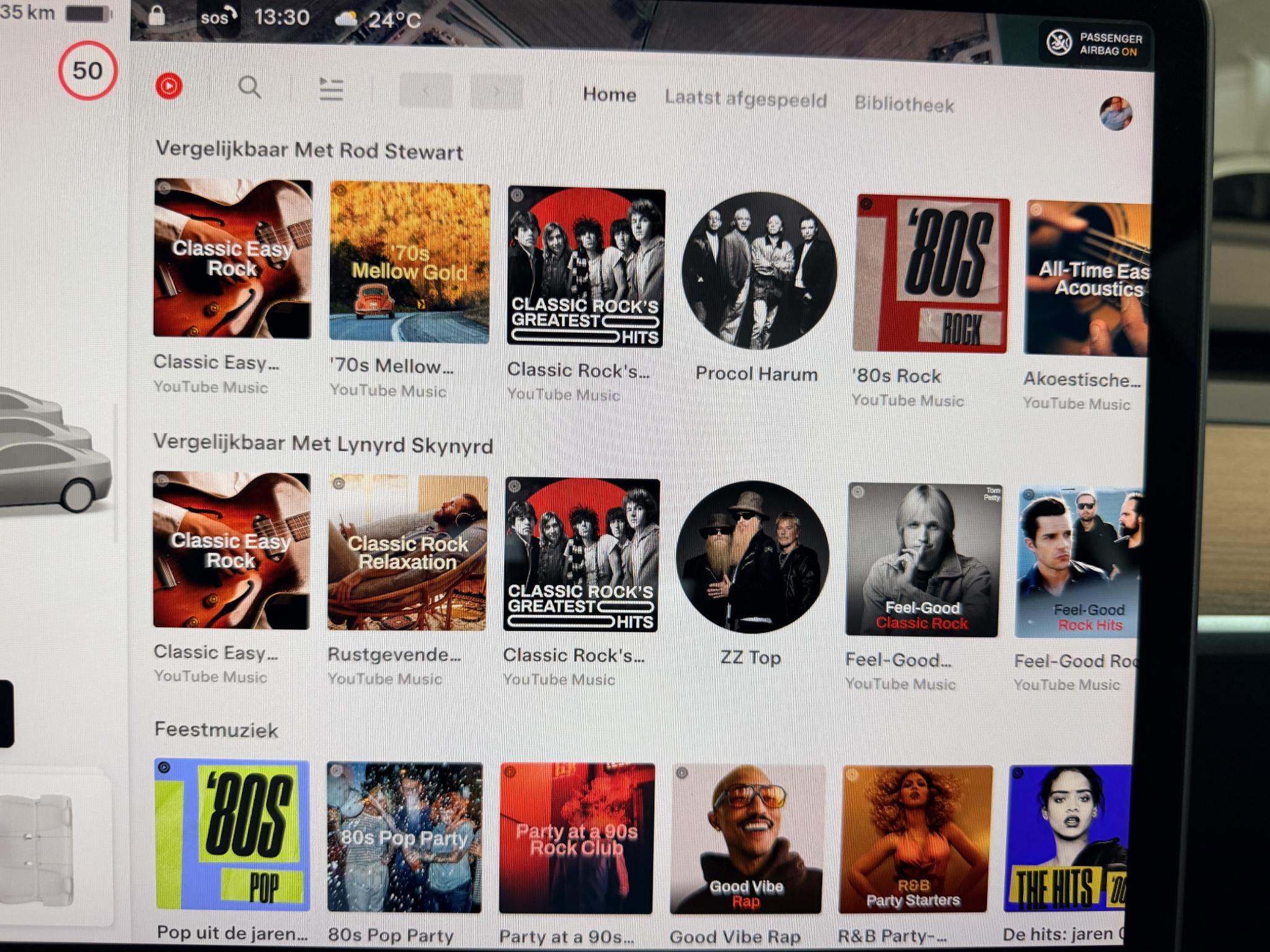Select the 'Party at a 90s...' title

pyautogui.click(x=567, y=936)
